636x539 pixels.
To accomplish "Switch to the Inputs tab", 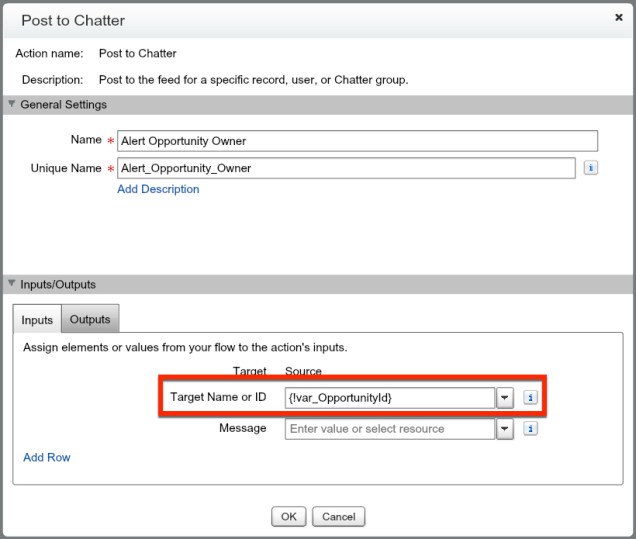I will (x=37, y=320).
